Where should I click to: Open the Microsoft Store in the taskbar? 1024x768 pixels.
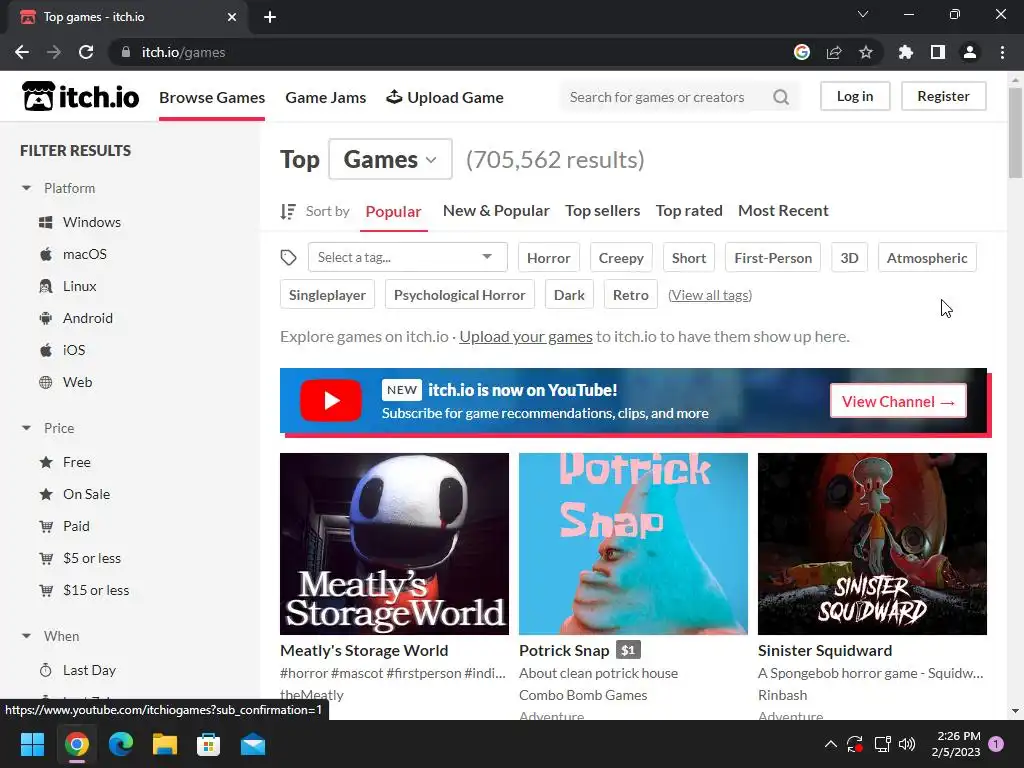tap(208, 744)
